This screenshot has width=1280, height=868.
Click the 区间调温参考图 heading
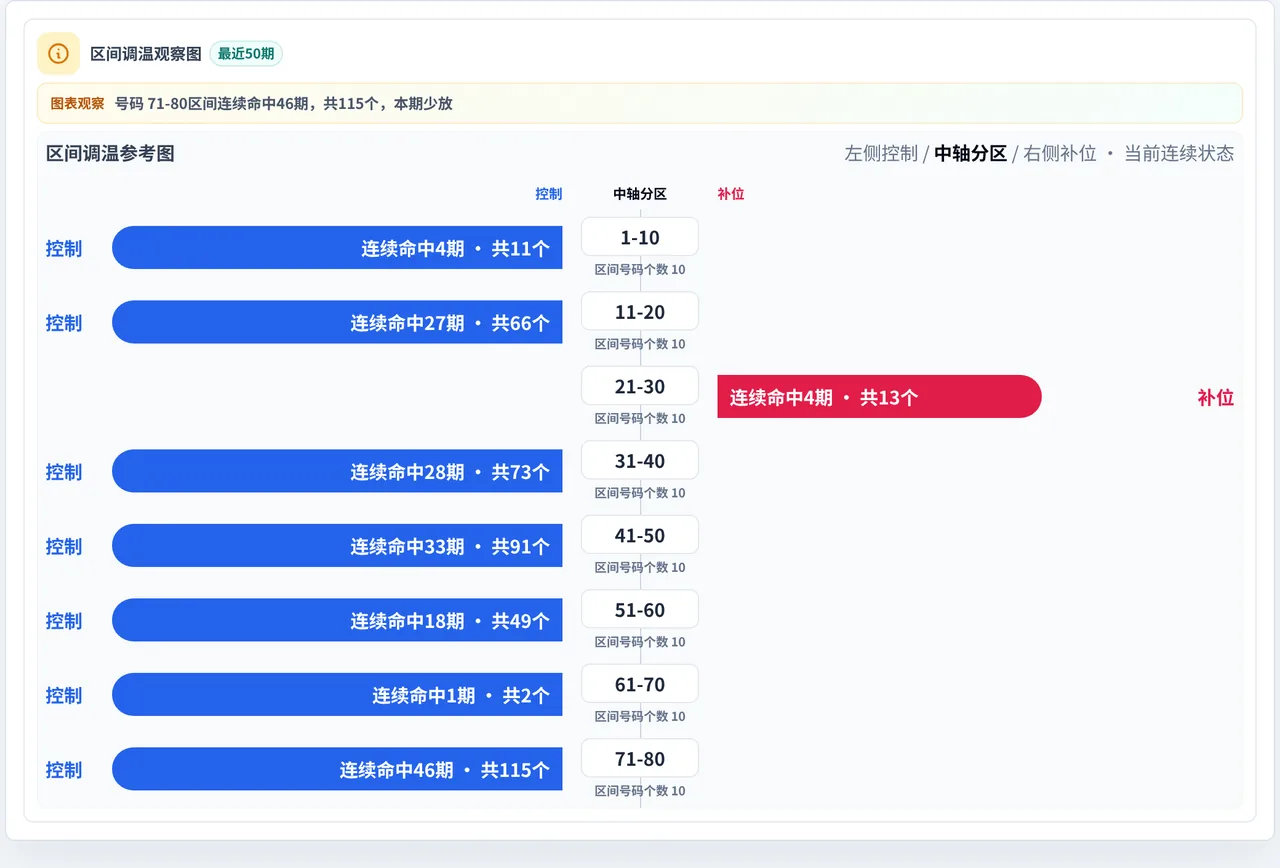point(110,153)
